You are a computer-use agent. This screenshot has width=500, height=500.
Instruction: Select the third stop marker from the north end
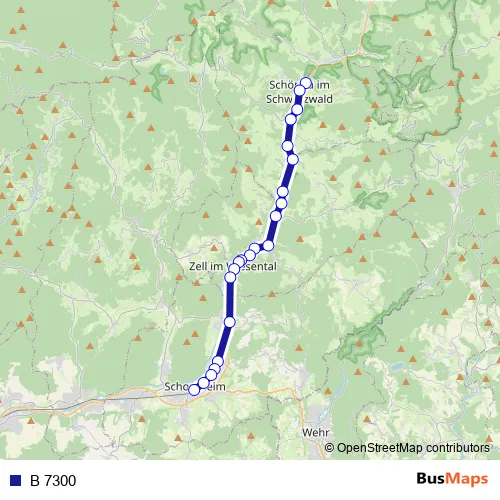click(297, 109)
